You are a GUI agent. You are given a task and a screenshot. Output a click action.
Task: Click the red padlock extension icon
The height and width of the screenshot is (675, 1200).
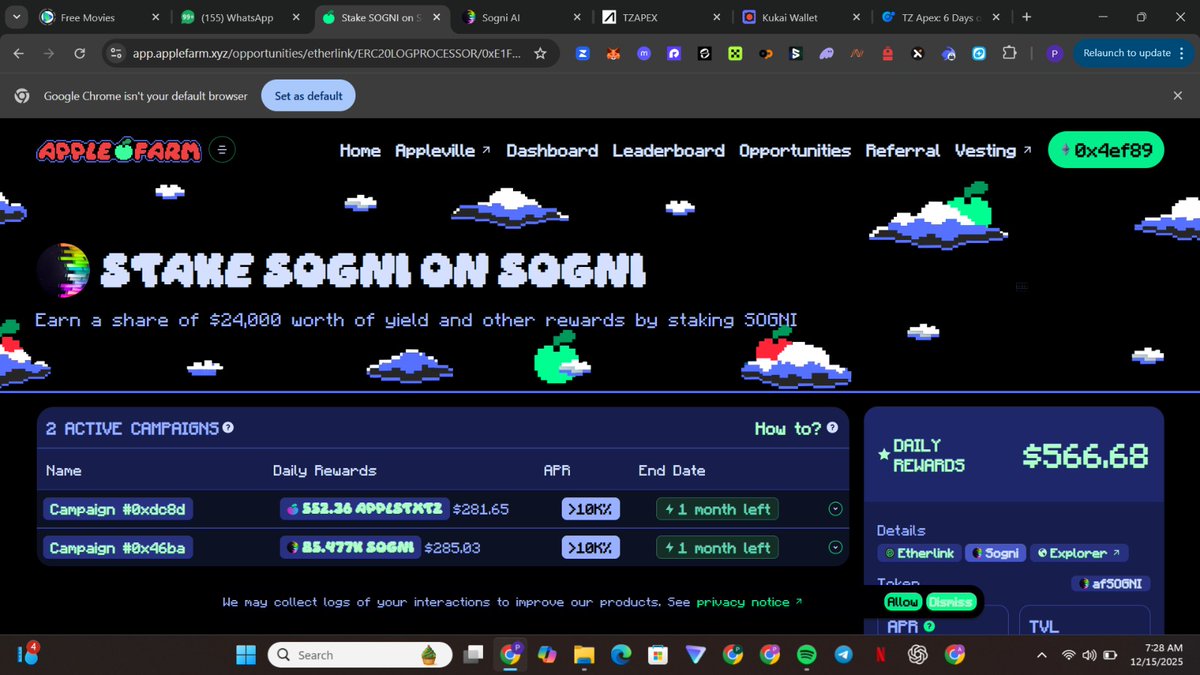point(888,53)
